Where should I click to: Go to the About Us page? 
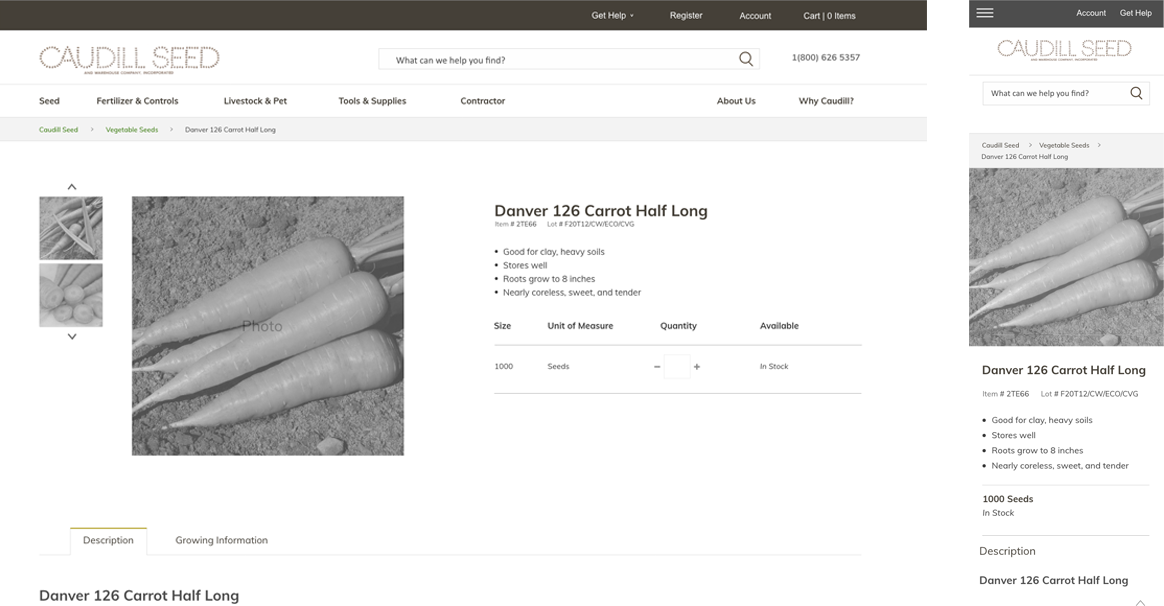tap(736, 101)
